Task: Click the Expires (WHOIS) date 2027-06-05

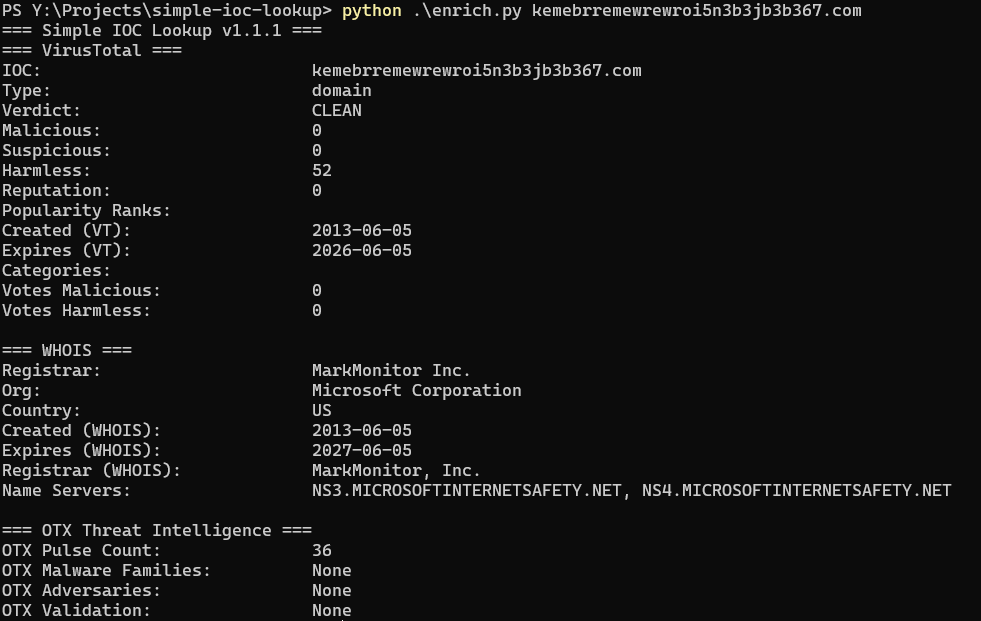Action: 362,450
